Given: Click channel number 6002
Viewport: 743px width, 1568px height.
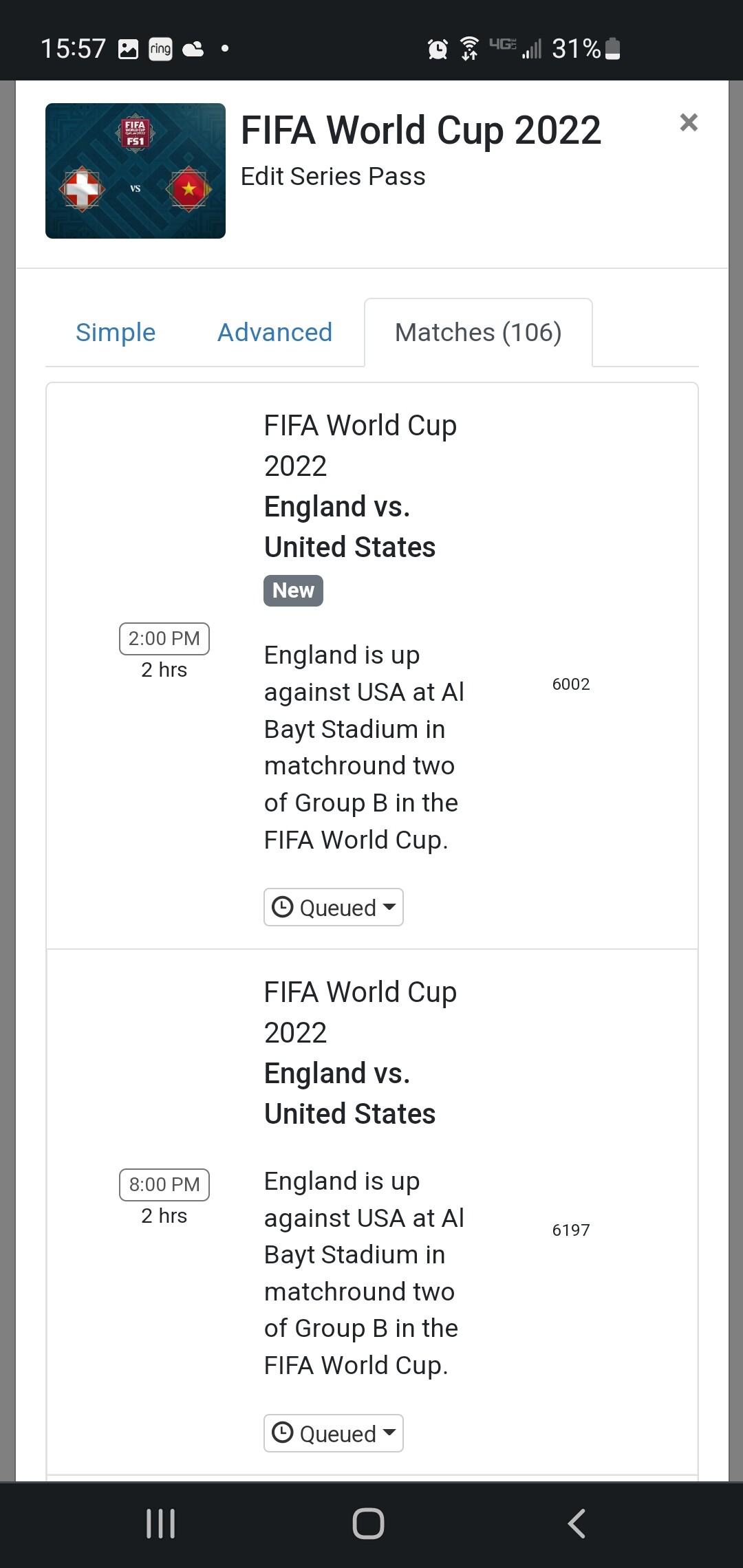Looking at the screenshot, I should (571, 684).
